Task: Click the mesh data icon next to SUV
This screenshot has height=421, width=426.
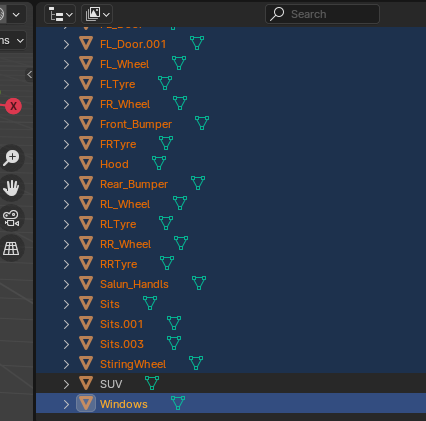Action: (152, 383)
